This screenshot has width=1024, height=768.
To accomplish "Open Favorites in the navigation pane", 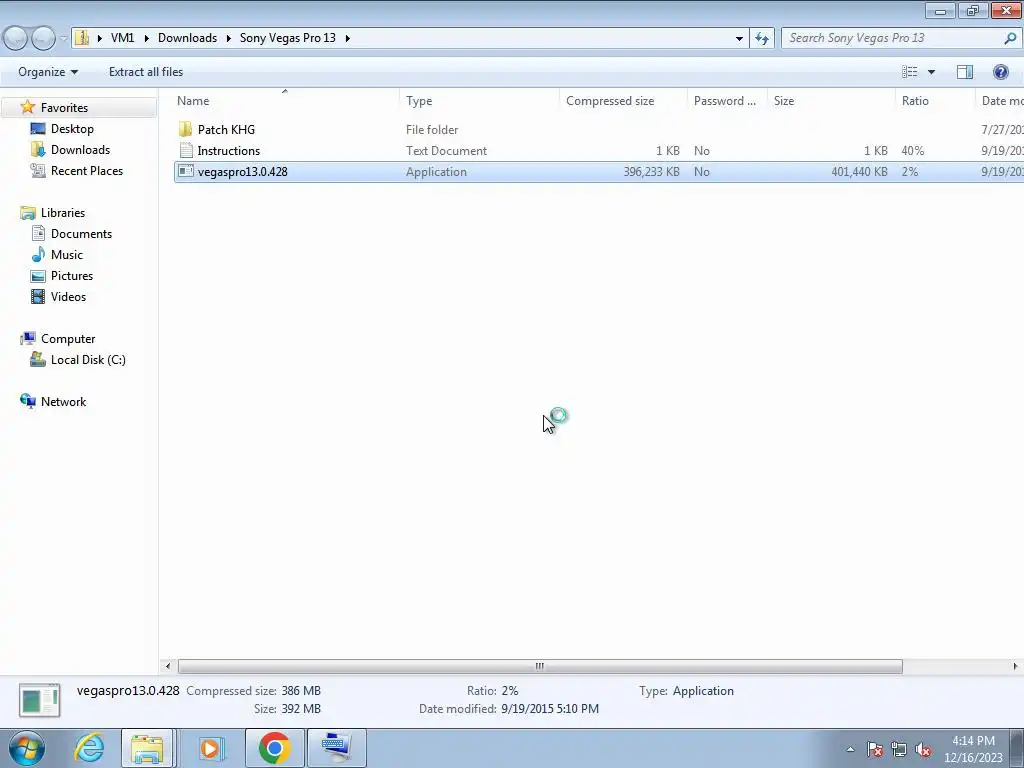I will pyautogui.click(x=64, y=108).
